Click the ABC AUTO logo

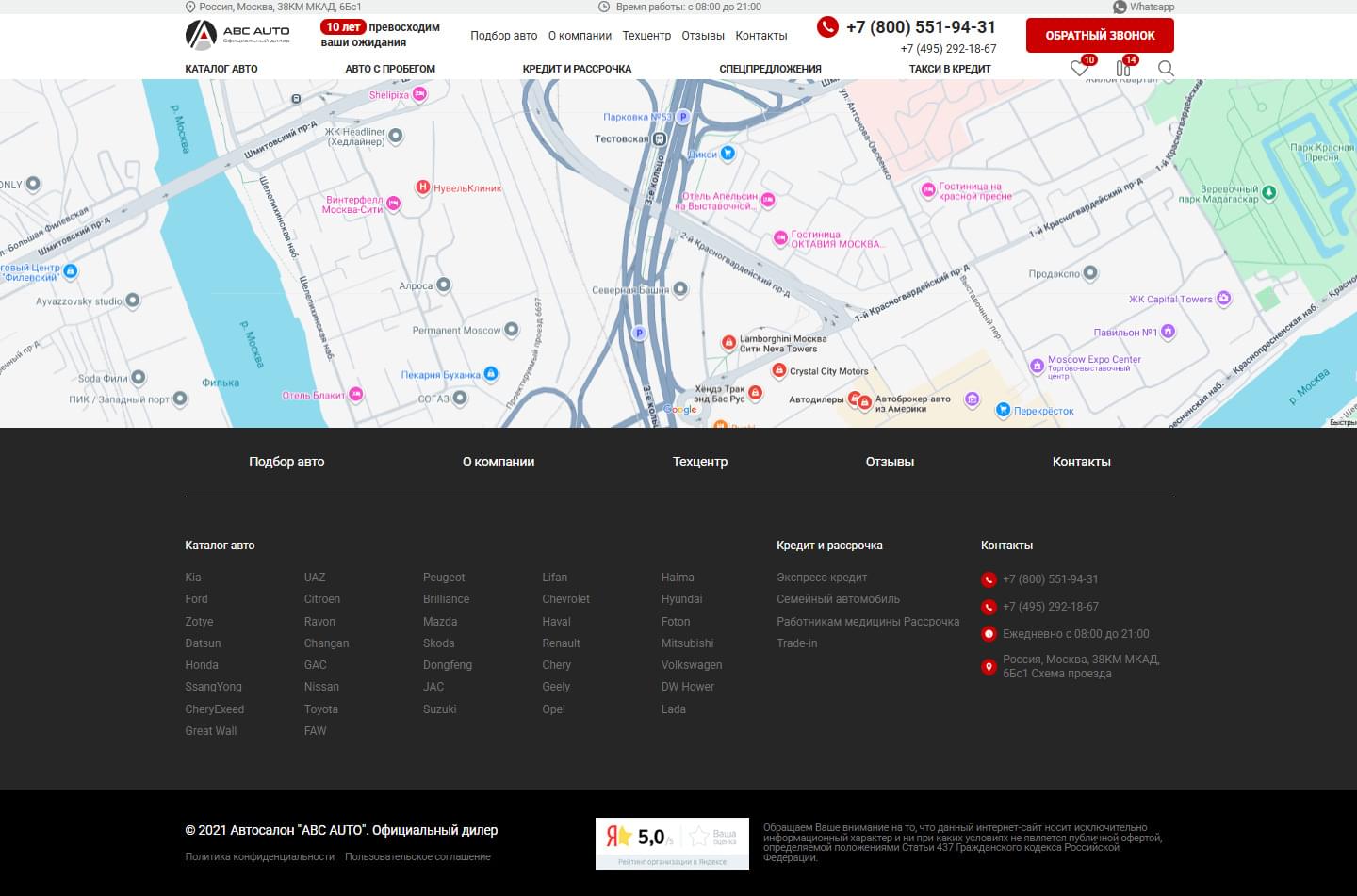pyautogui.click(x=237, y=35)
